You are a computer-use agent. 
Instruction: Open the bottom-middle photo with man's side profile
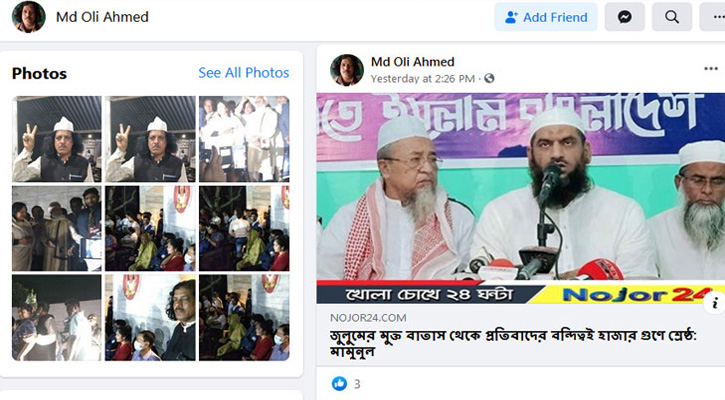coord(150,318)
